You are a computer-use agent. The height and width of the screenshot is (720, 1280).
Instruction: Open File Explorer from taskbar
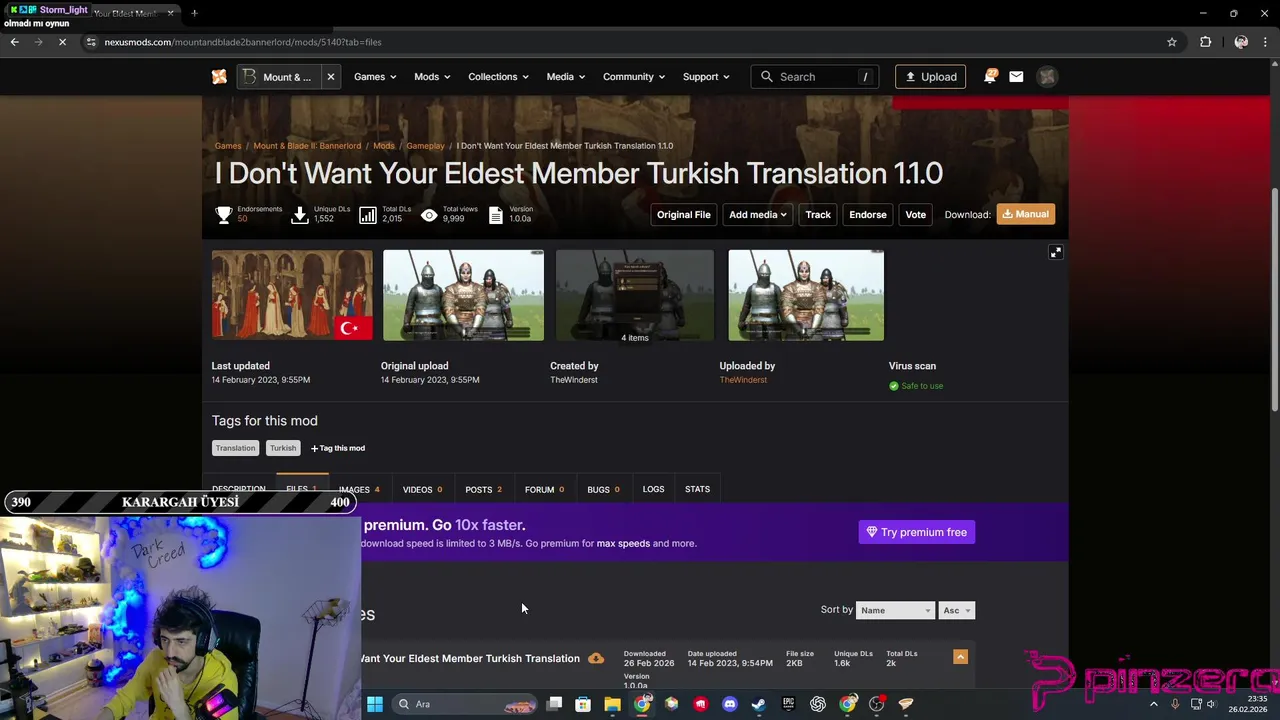coord(612,704)
